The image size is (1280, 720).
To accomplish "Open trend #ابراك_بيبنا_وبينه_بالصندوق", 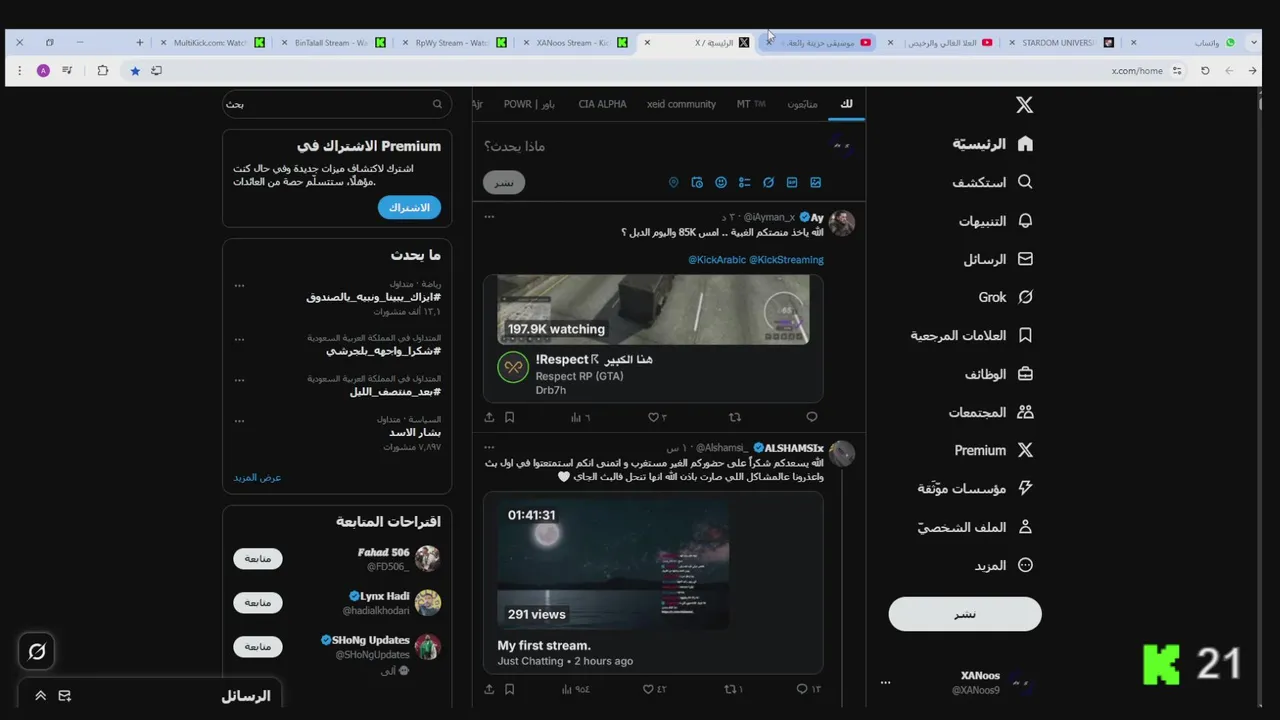I will pyautogui.click(x=373, y=297).
